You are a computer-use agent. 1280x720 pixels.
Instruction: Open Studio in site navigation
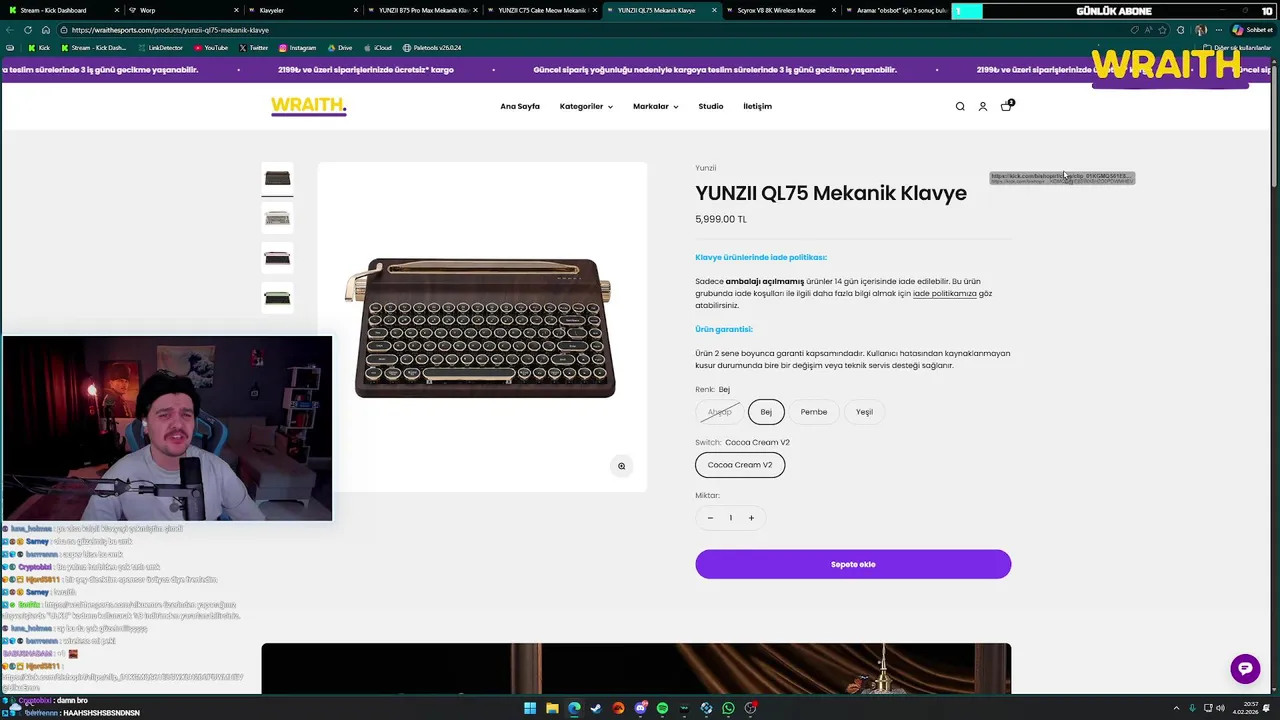[711, 107]
